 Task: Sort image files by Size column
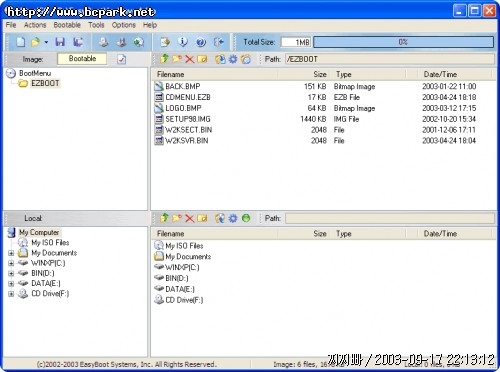[x=304, y=74]
